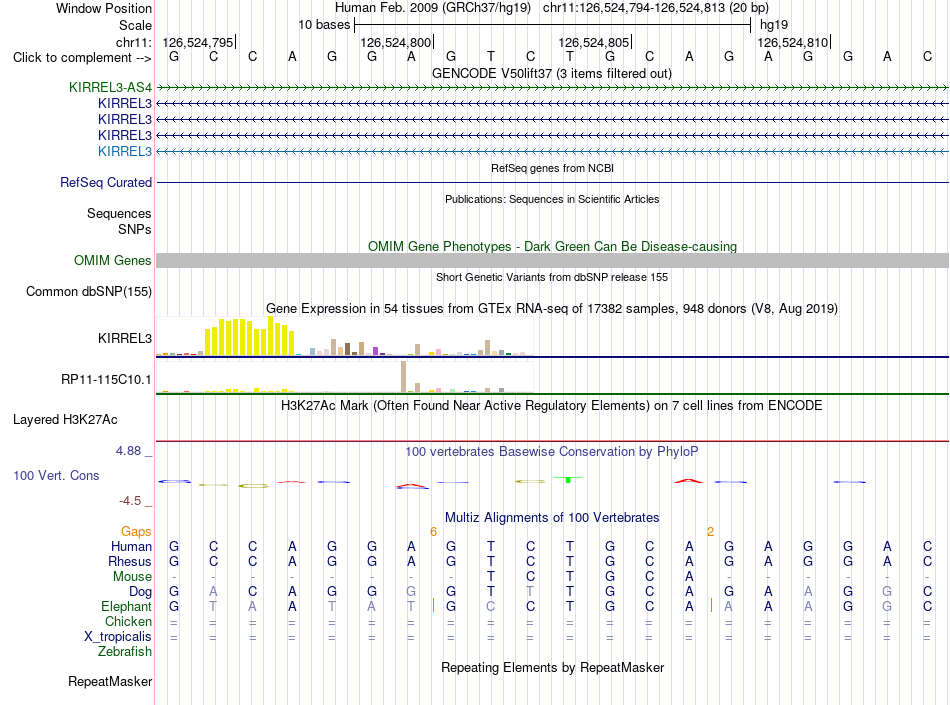Select the Human alignment row label
The height and width of the screenshot is (705, 950).
[131, 547]
